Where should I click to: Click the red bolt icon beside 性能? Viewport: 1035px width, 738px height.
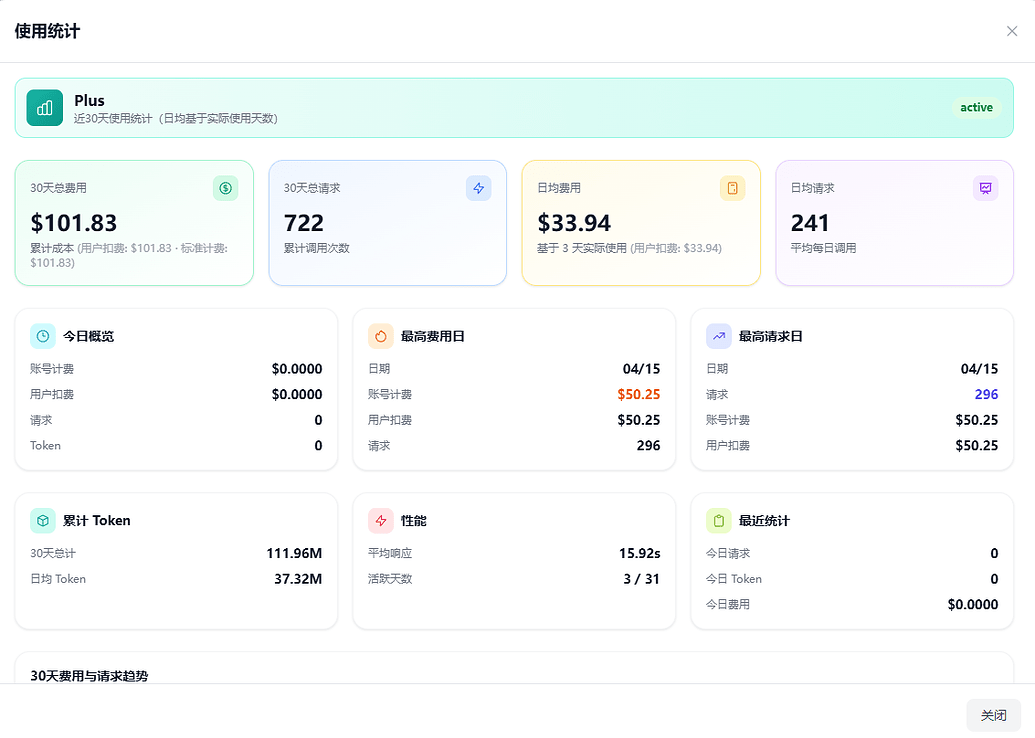coord(381,521)
